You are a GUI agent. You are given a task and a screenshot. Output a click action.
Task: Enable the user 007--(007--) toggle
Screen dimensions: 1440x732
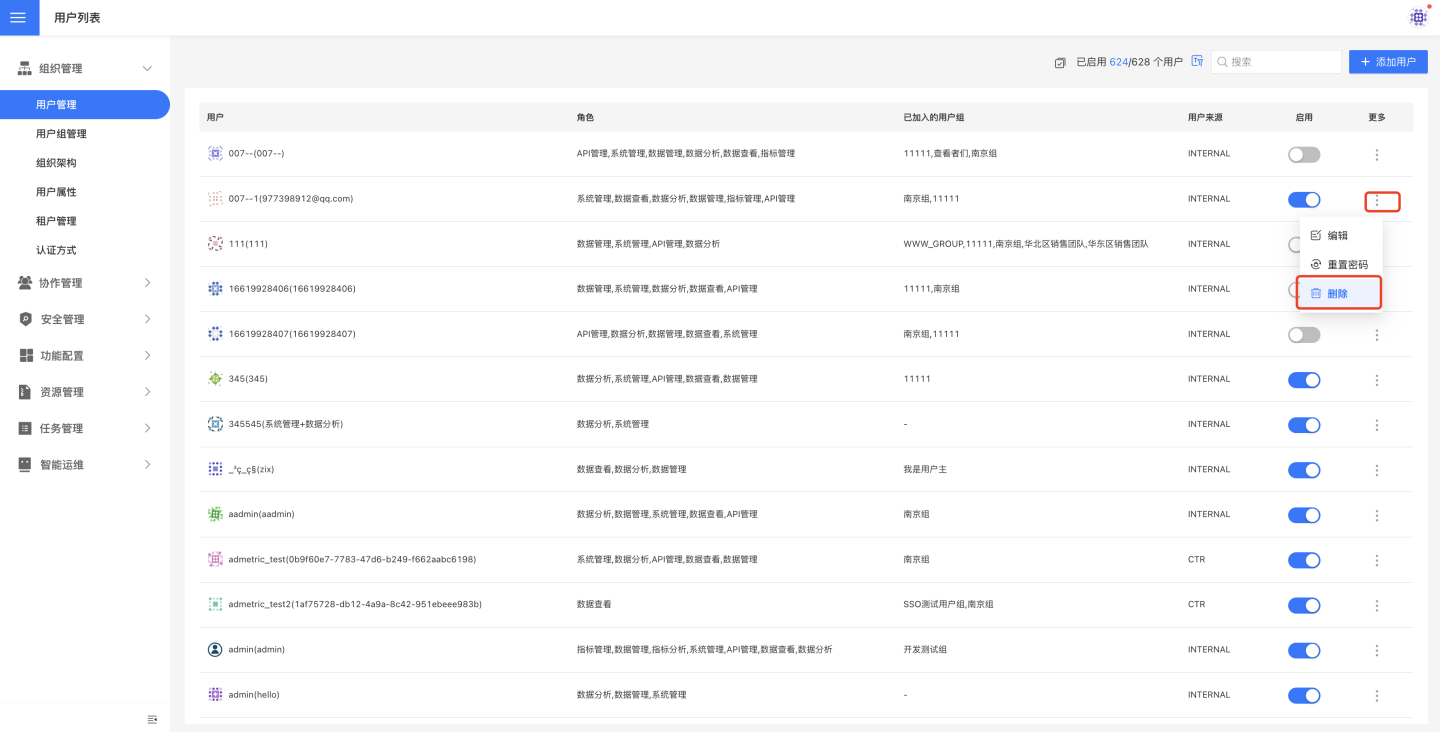point(1304,155)
